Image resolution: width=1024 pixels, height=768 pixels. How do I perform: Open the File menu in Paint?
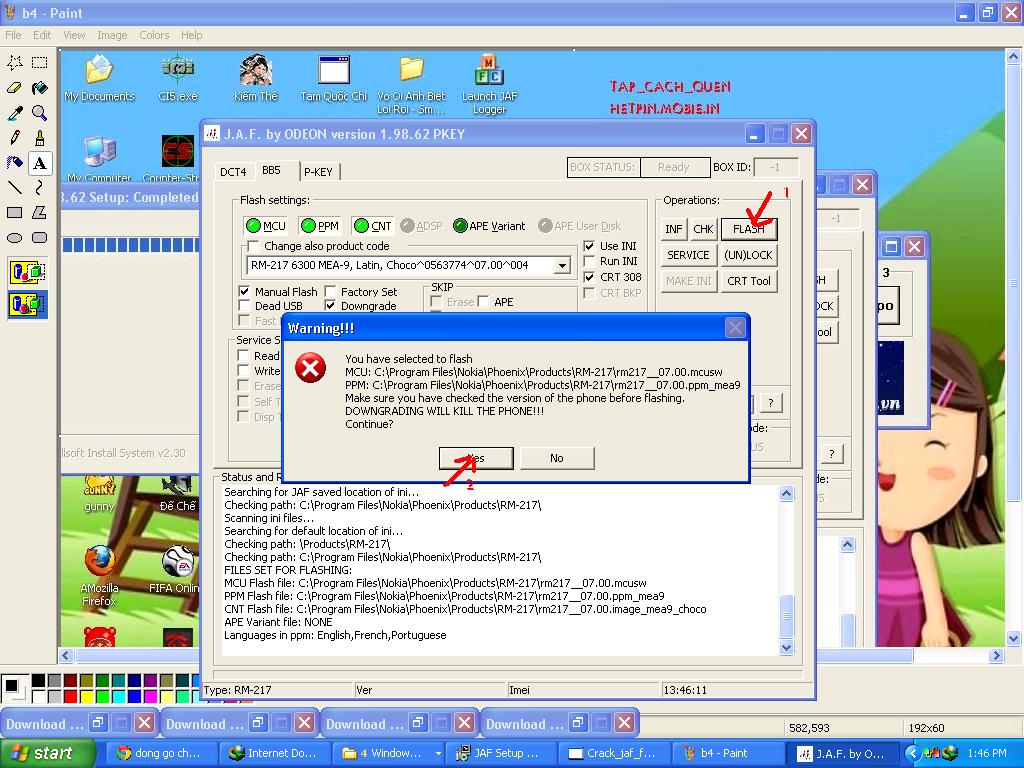13,35
